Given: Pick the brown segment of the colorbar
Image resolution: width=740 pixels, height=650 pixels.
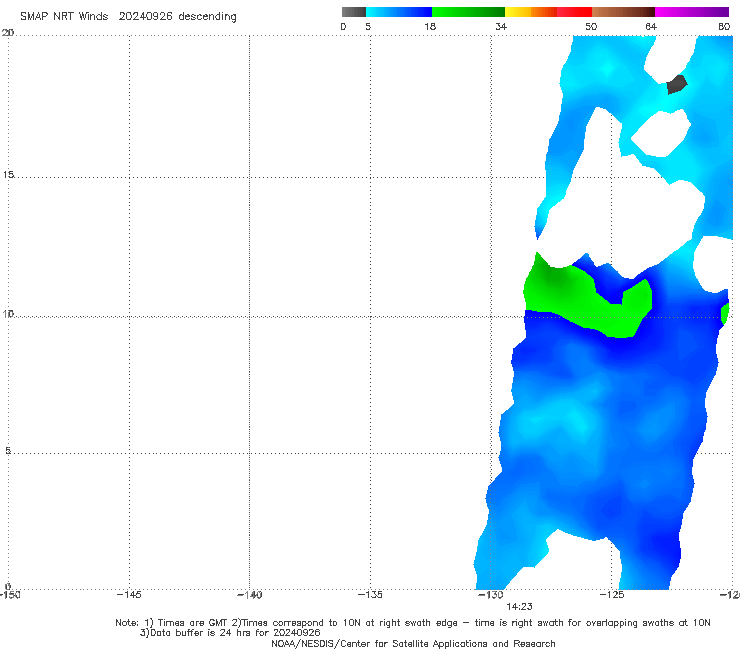Looking at the screenshot, I should pyautogui.click(x=623, y=12).
